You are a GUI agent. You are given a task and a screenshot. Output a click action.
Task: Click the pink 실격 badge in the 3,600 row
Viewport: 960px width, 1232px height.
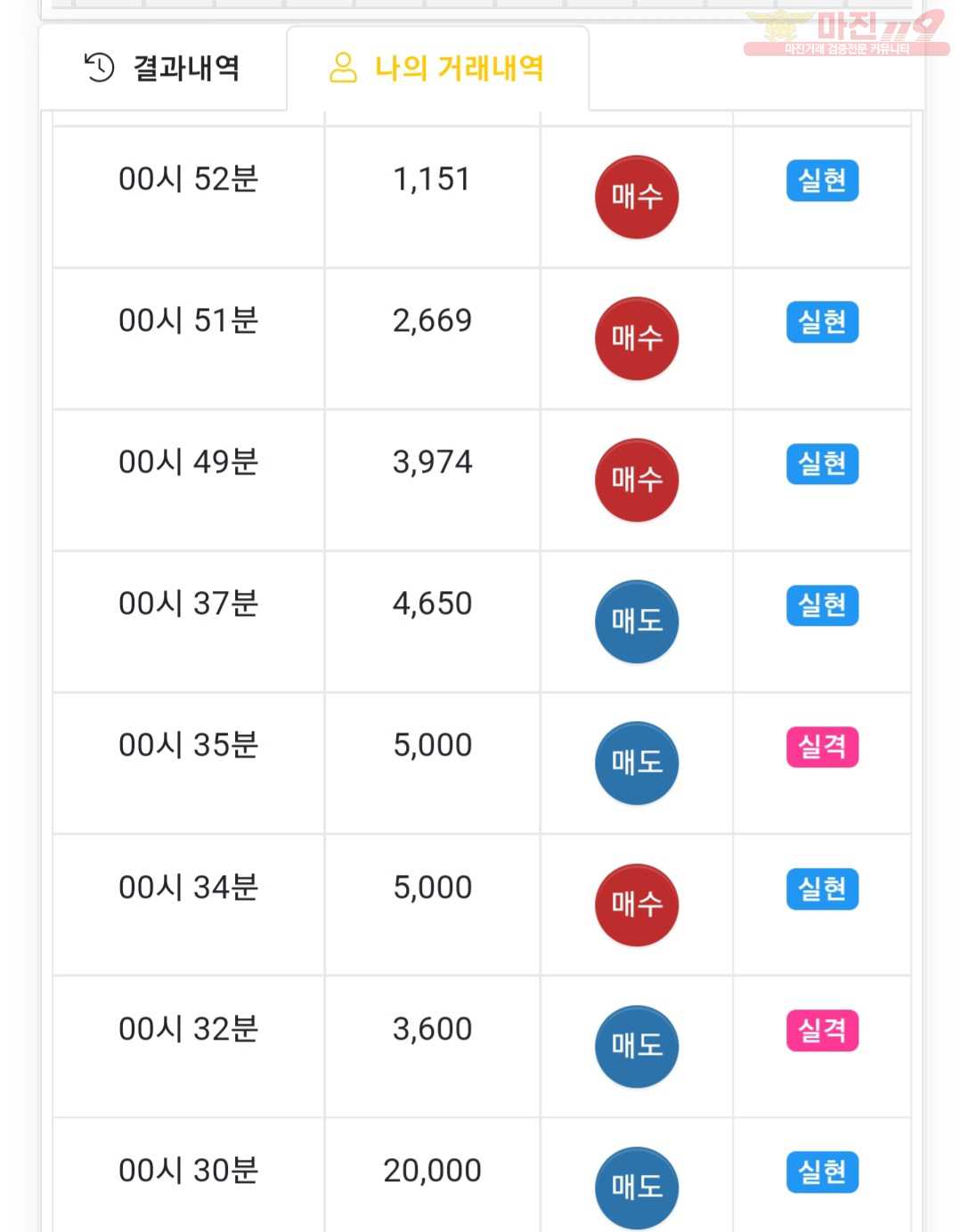coord(822,1031)
